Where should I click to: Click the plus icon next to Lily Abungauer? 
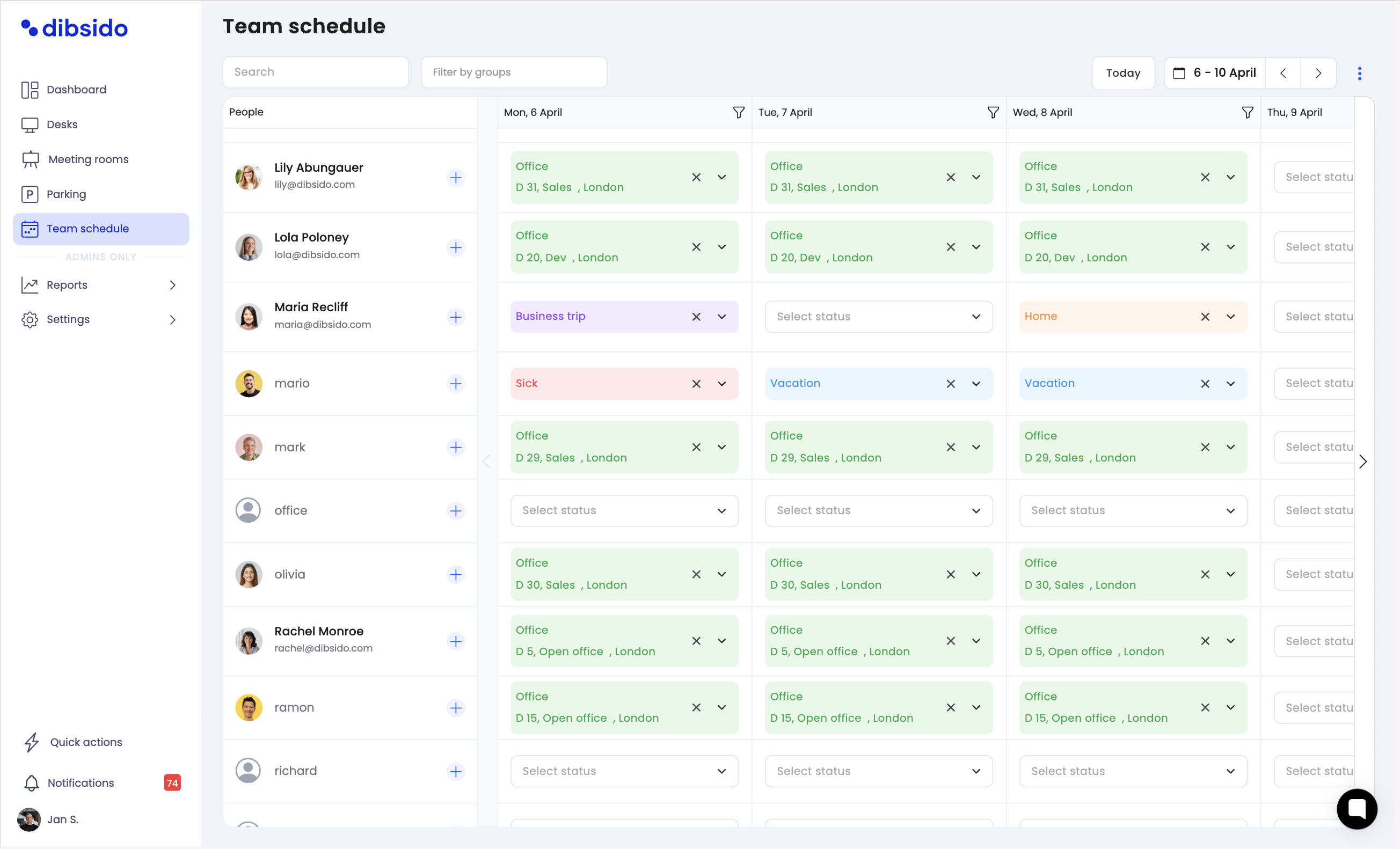tap(456, 178)
